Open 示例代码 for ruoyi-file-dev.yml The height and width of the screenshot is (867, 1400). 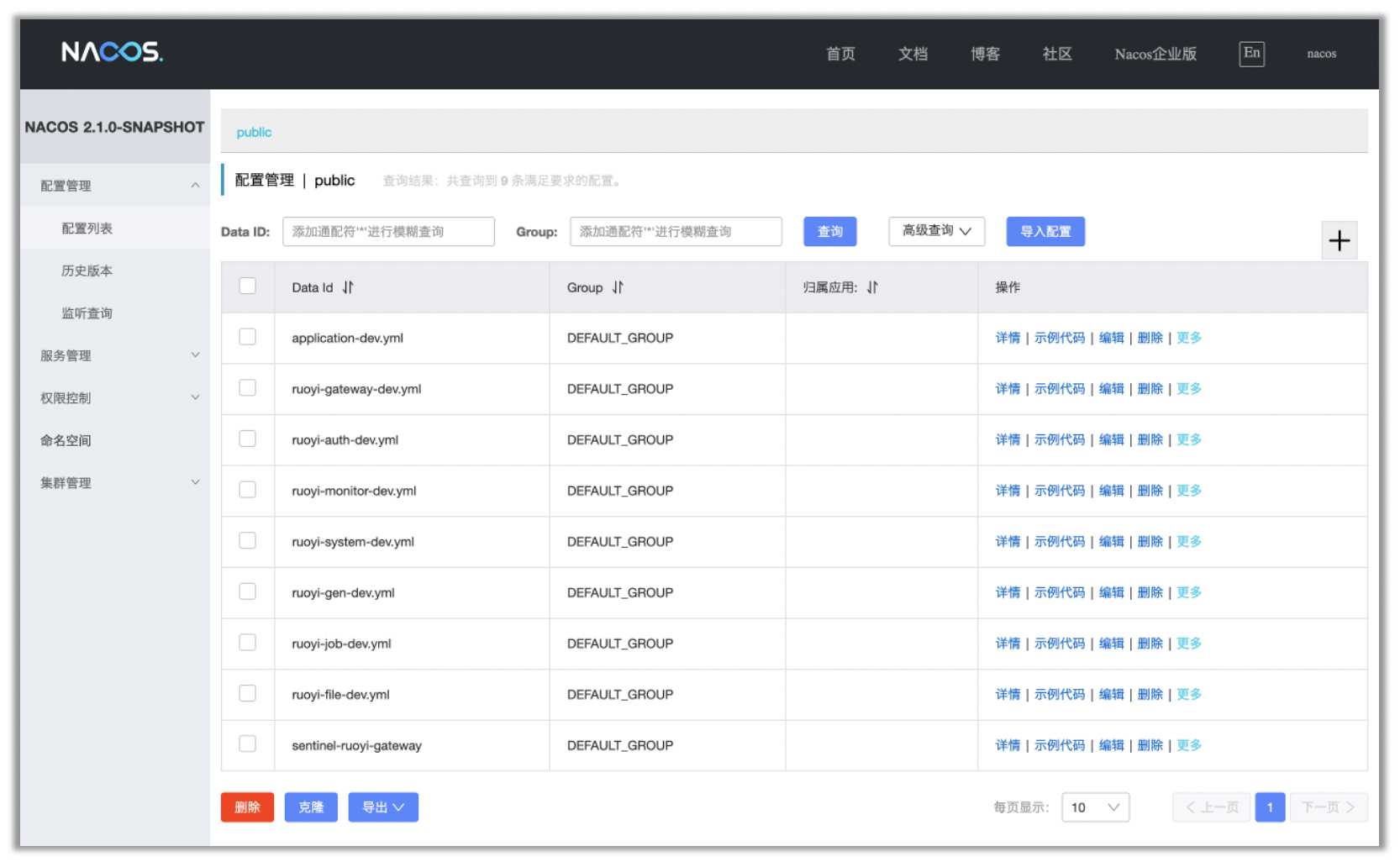click(x=1059, y=694)
